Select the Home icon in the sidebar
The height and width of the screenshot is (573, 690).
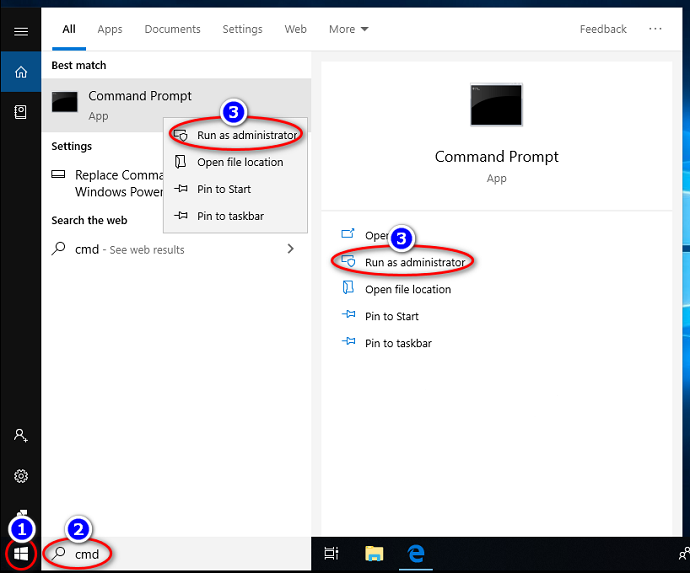click(20, 72)
